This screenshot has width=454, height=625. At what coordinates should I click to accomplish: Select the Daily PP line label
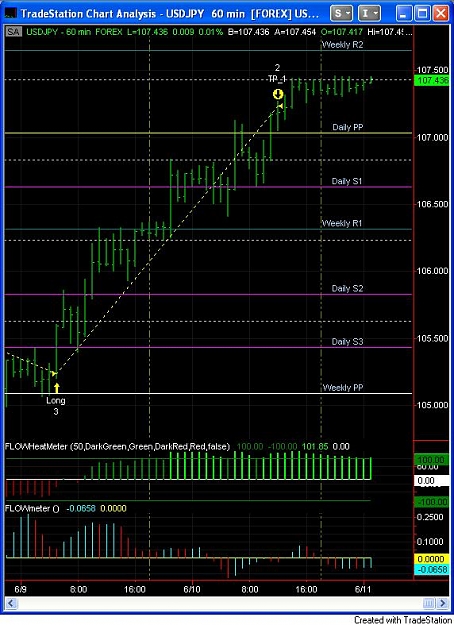point(348,127)
